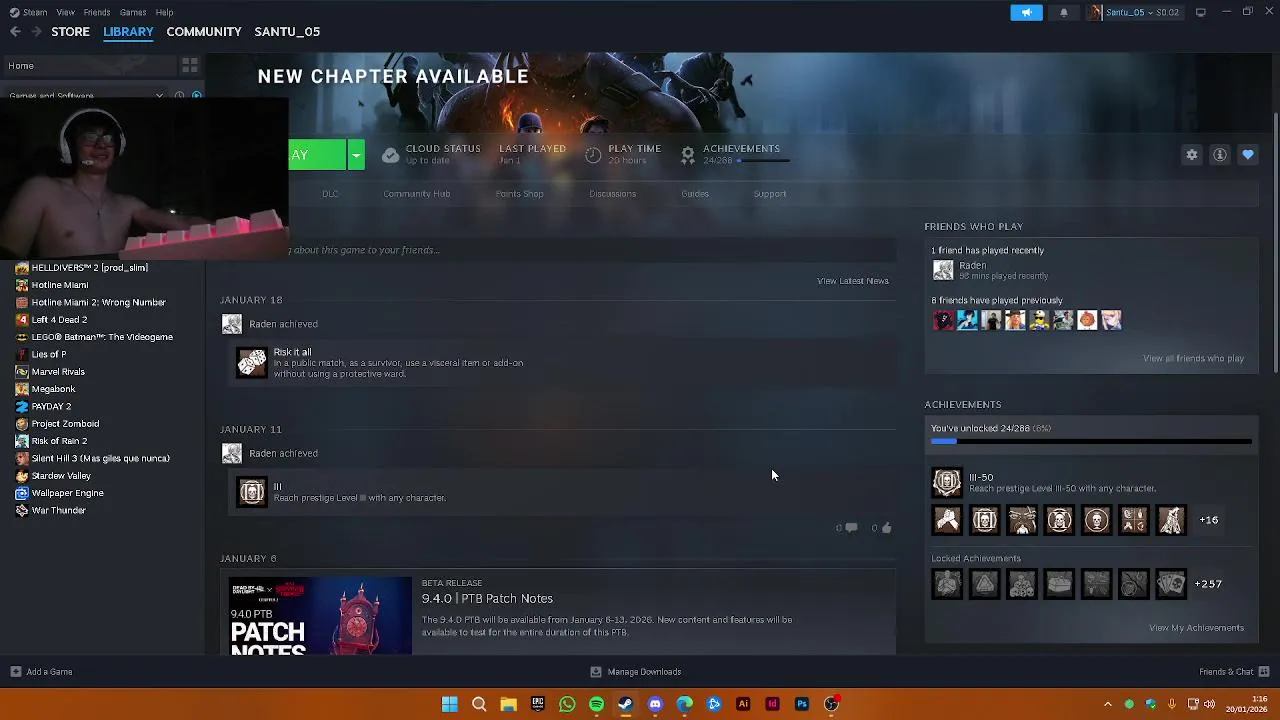1280x720 pixels.
Task: Click View My Achievements
Action: (x=1197, y=628)
